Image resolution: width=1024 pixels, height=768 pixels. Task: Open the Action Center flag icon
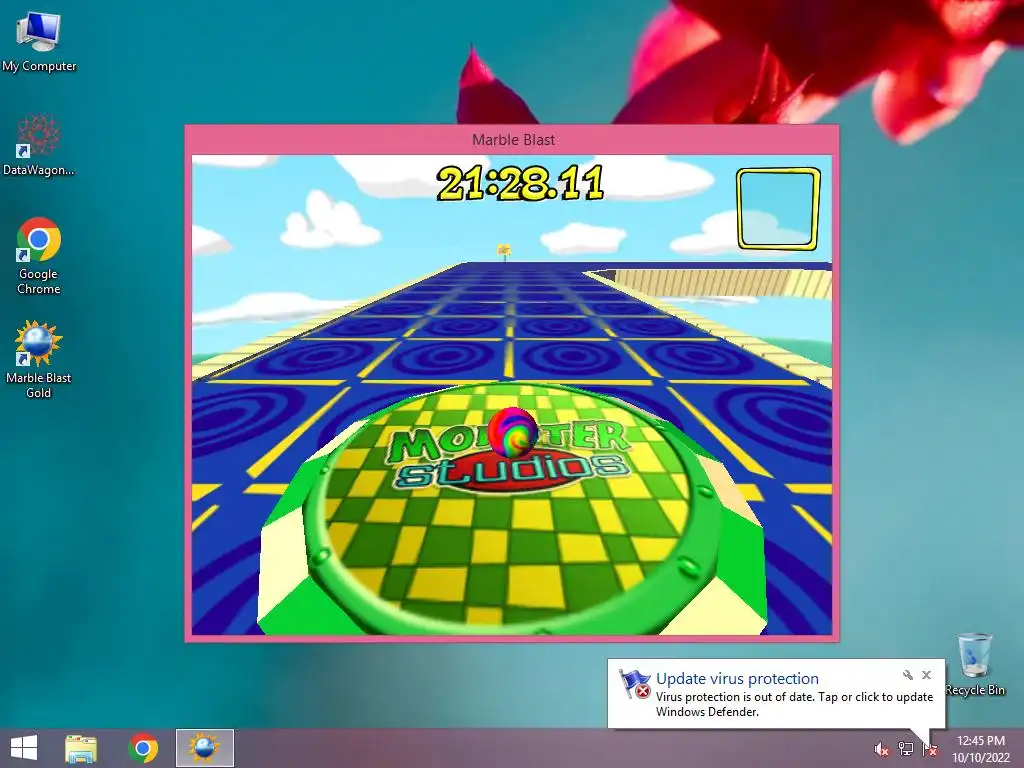930,749
